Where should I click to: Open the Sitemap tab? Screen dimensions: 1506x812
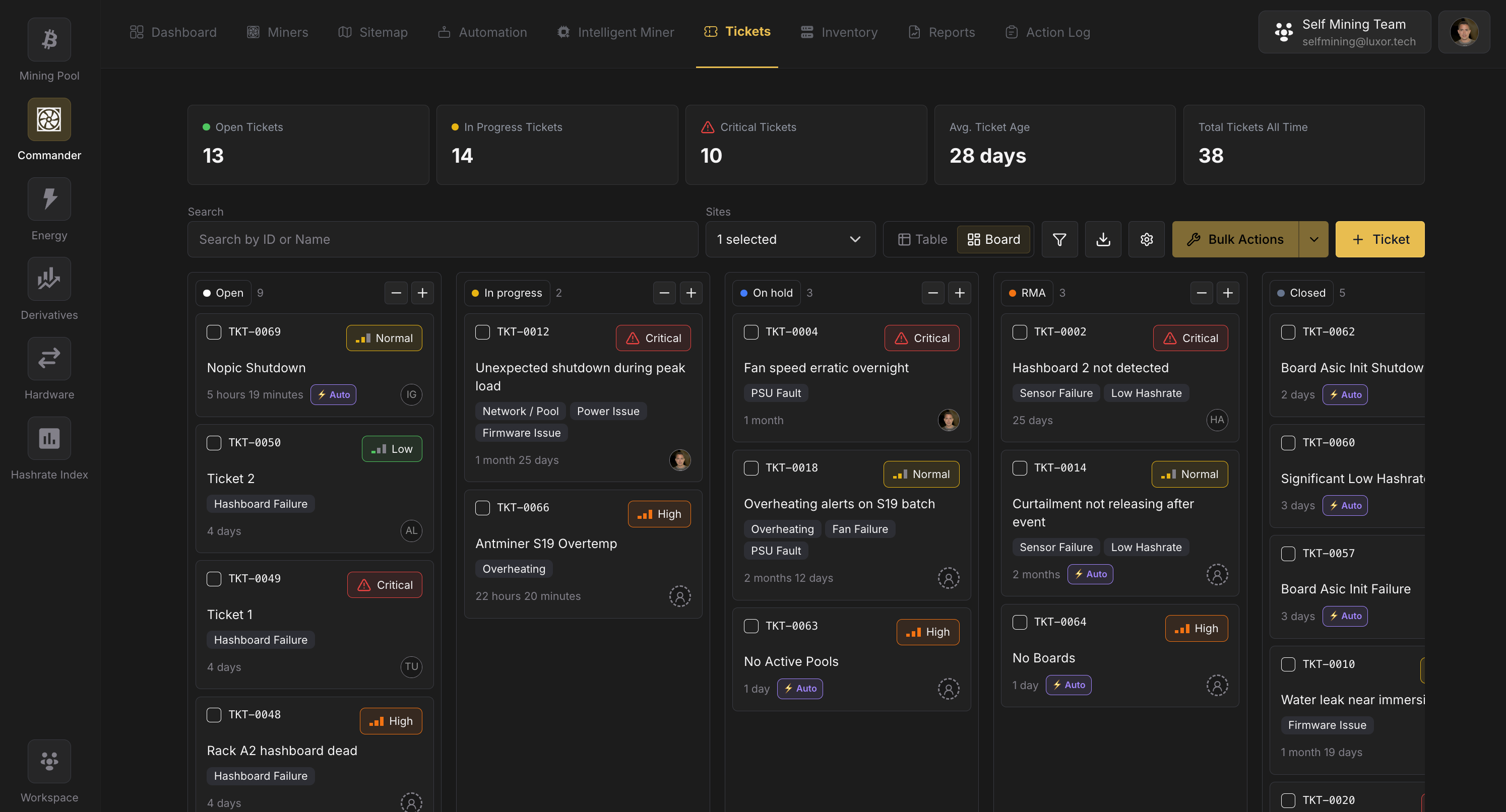373,32
